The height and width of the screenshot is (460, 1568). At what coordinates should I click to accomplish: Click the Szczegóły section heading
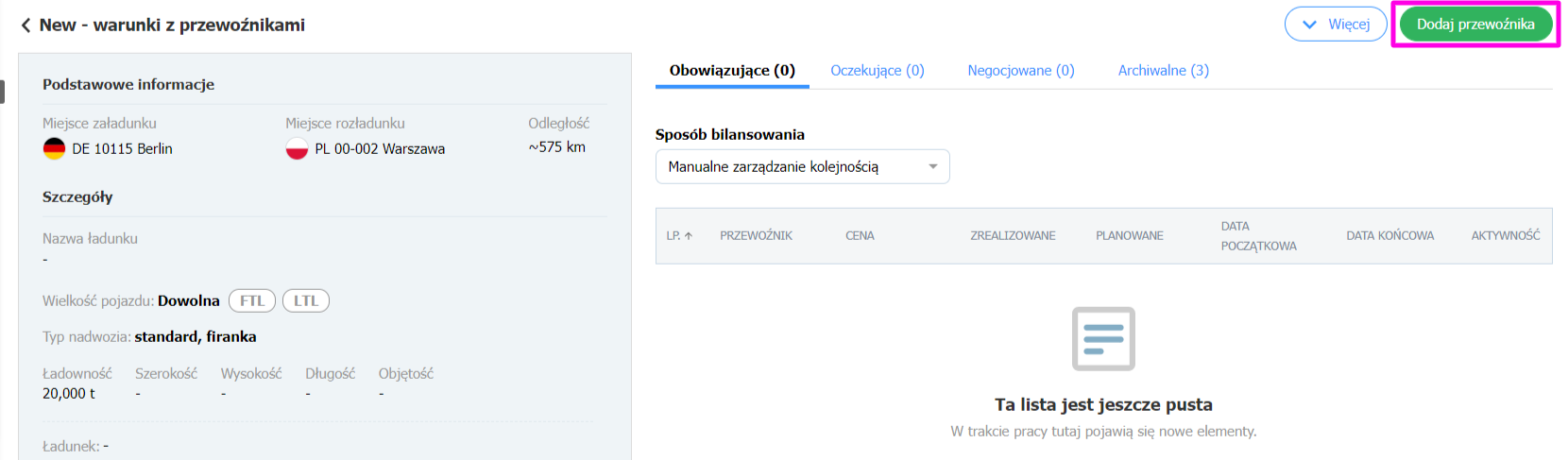77,197
